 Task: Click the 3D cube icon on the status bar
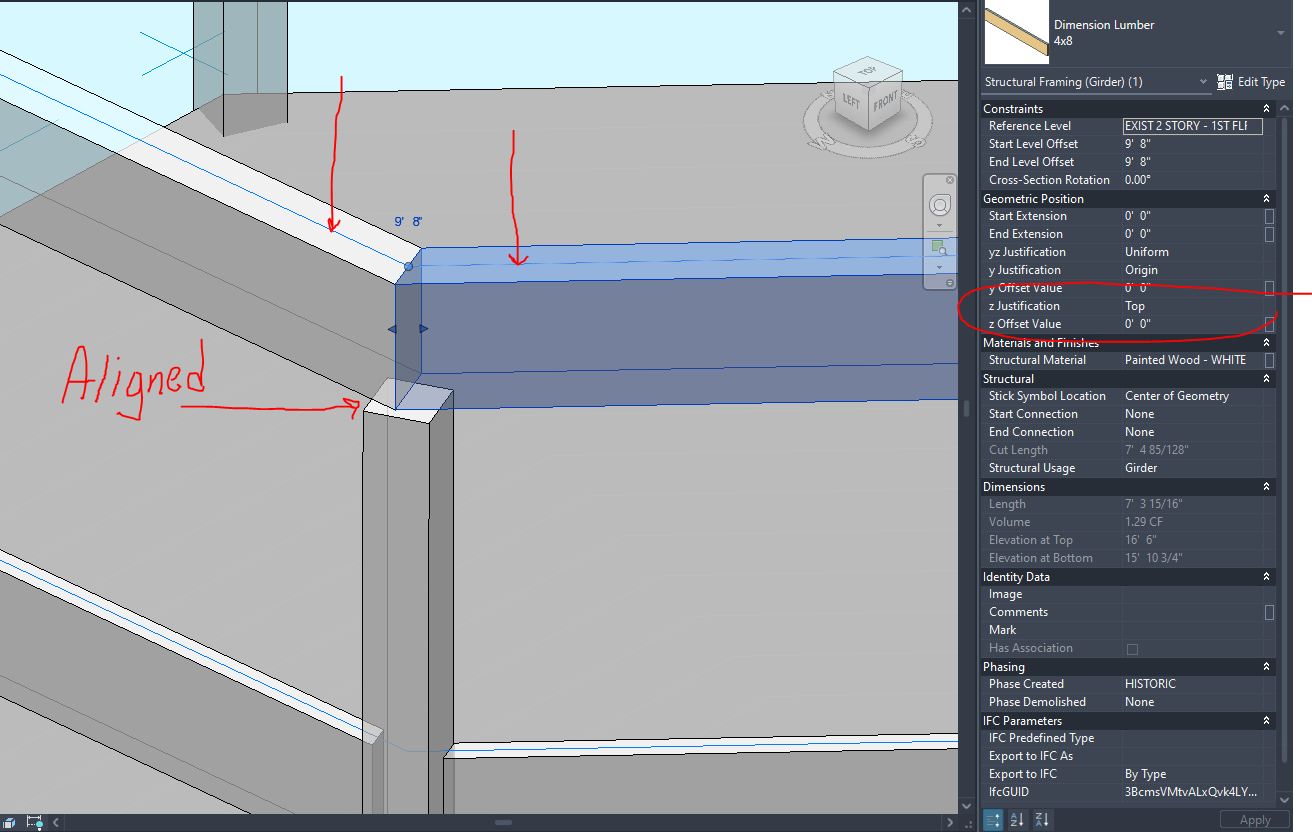10,823
